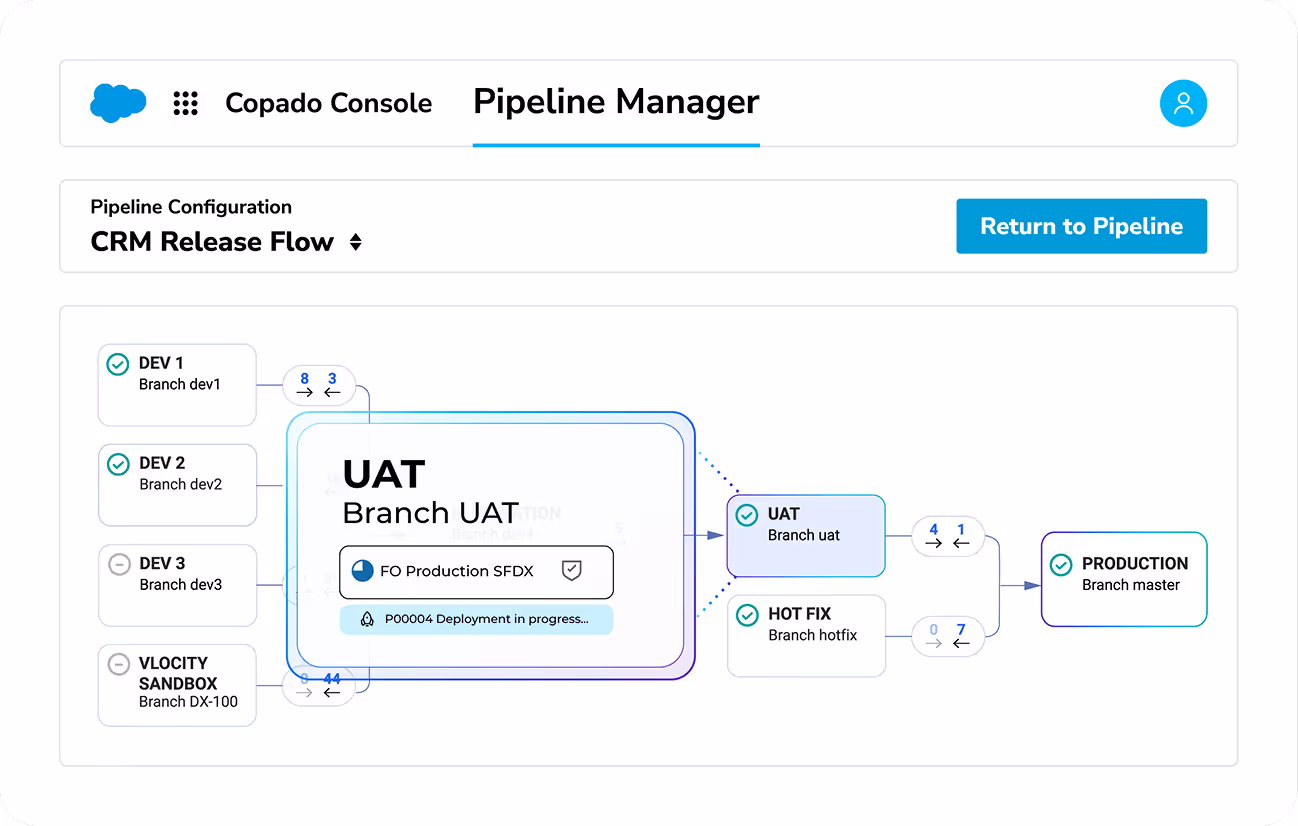Click the Copado Console title
The image size is (1298, 826).
329,103
